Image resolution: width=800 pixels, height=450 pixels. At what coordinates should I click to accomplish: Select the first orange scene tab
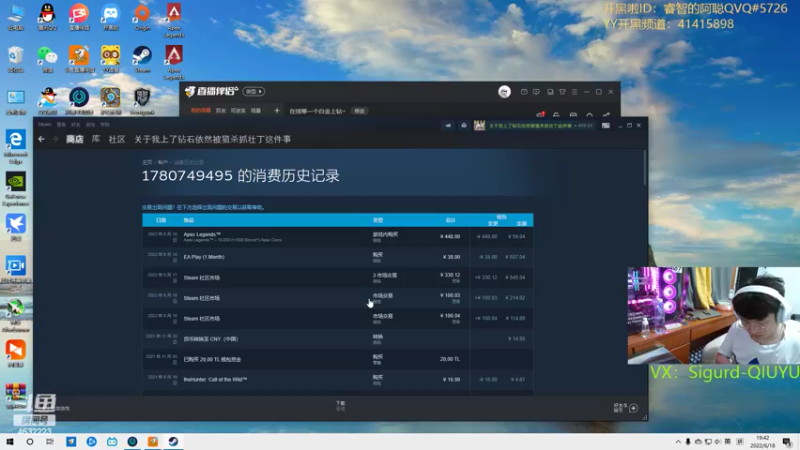coord(201,111)
